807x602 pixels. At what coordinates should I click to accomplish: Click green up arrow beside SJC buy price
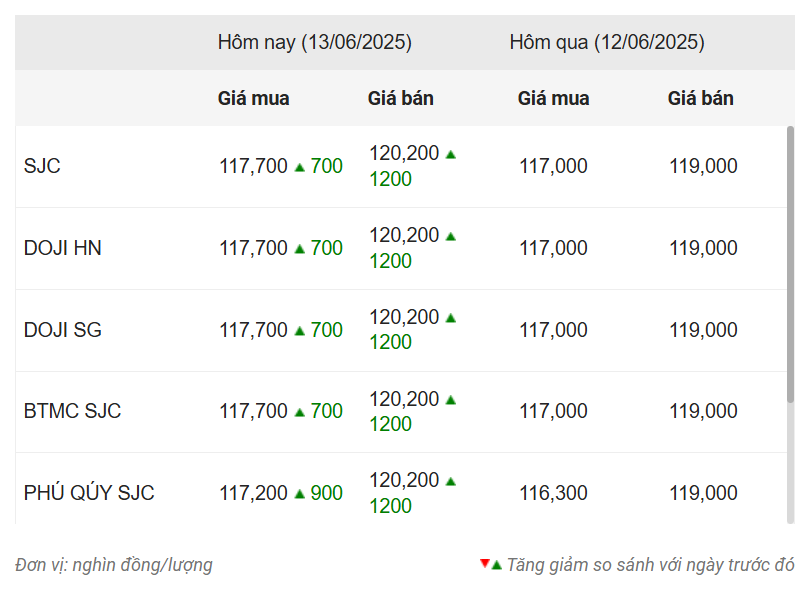coord(299,167)
